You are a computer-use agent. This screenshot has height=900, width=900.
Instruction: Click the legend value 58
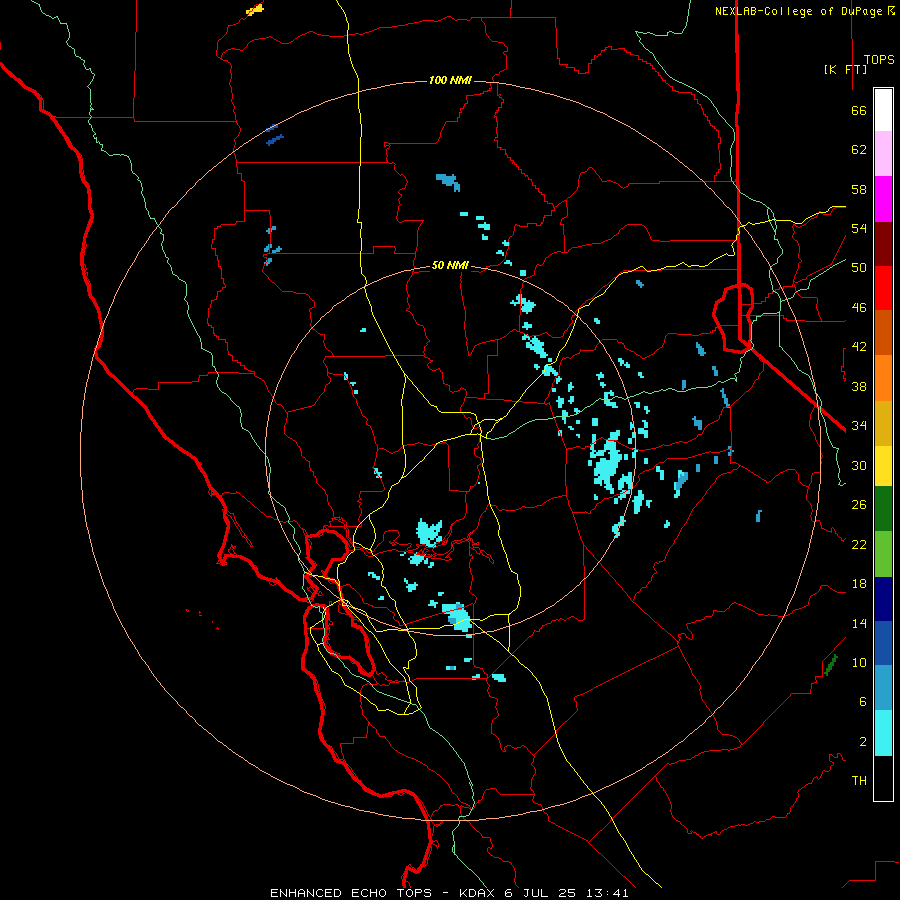[859, 189]
